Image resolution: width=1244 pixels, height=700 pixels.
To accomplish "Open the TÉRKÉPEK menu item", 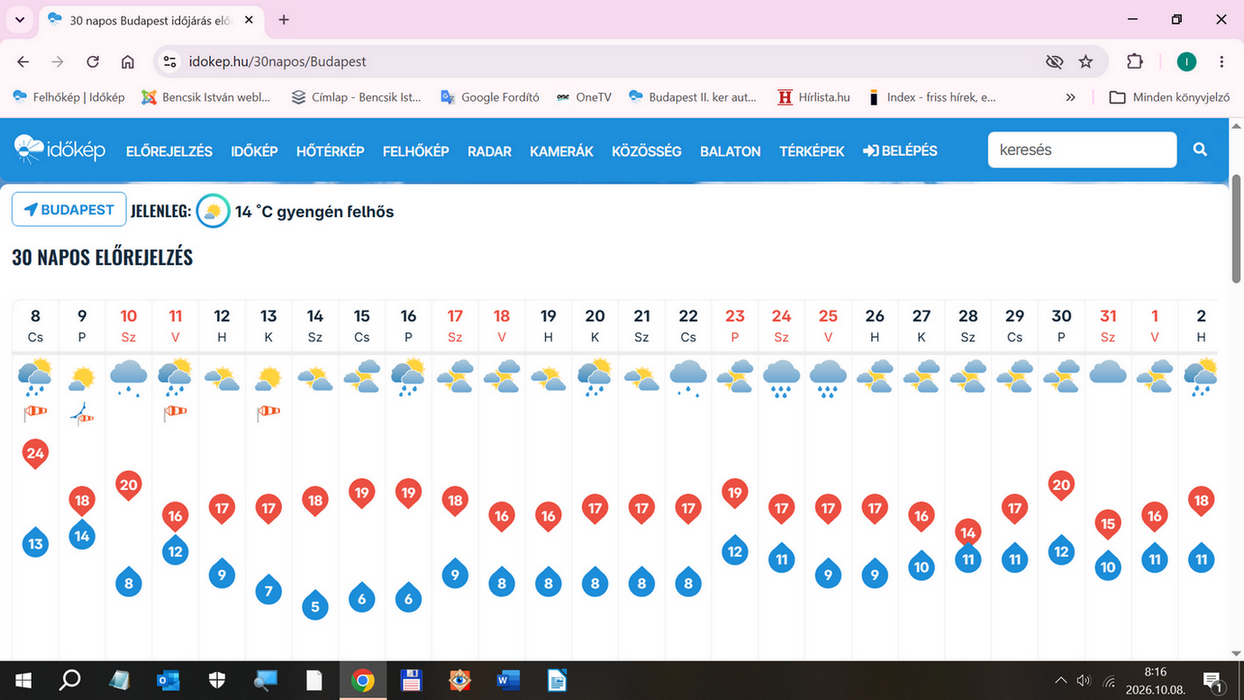I will [812, 151].
